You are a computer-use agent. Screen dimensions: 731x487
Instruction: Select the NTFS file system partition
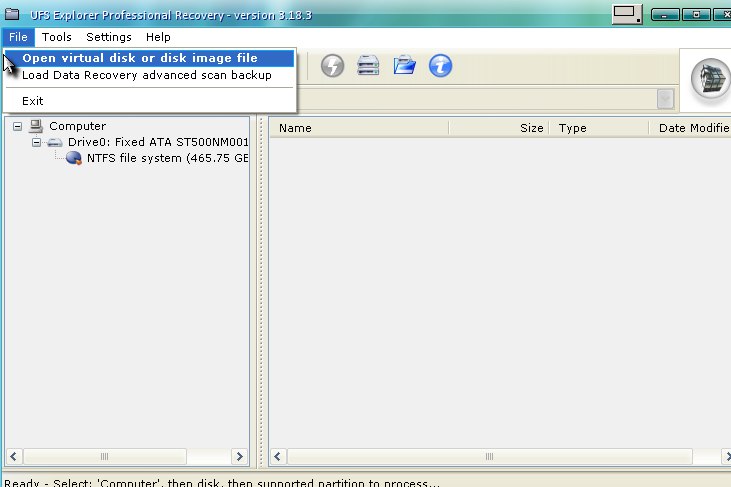(x=167, y=158)
